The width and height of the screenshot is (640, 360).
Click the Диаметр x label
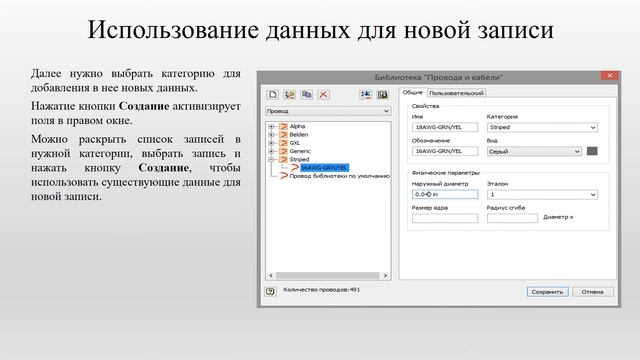[558, 217]
